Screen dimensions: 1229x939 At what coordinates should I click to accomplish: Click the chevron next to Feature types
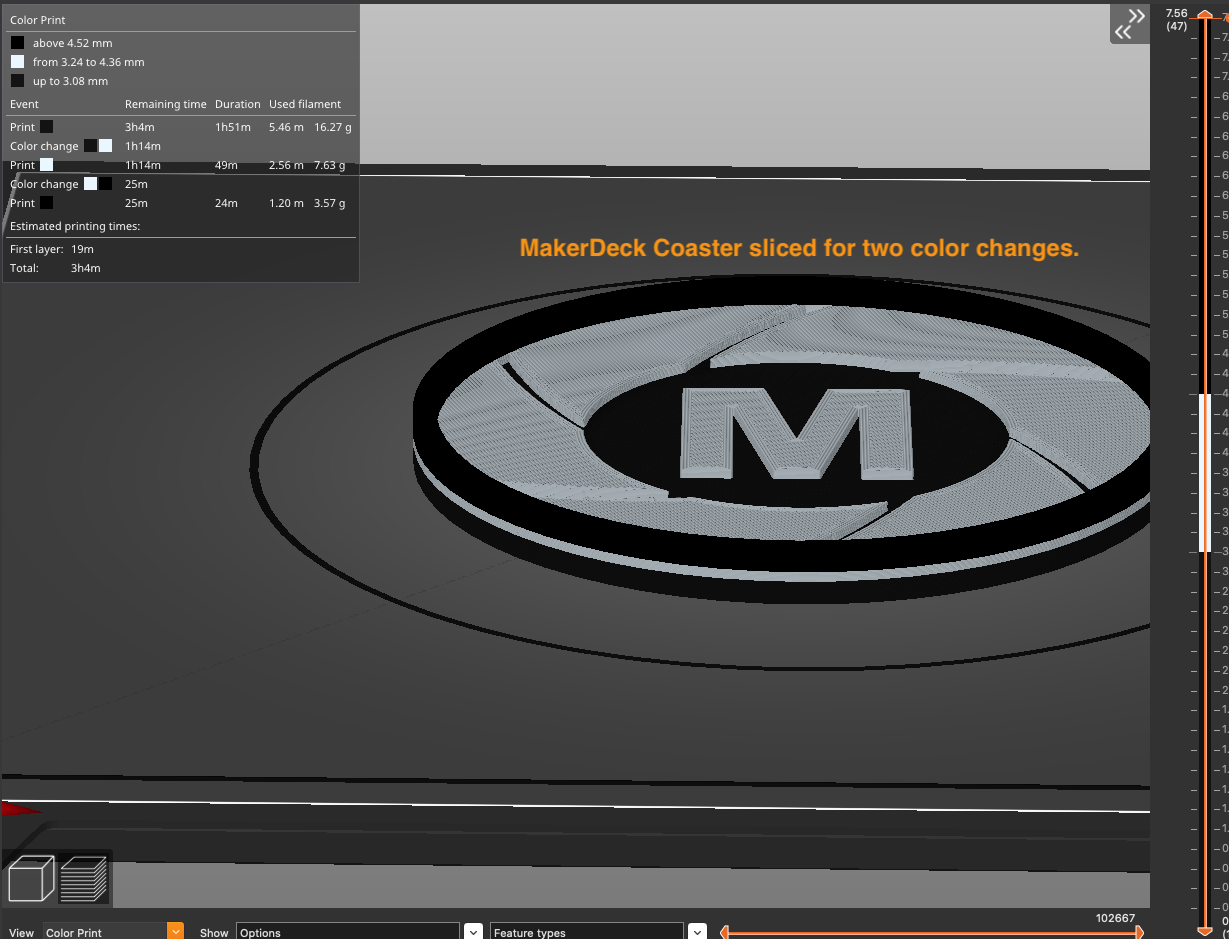point(697,932)
